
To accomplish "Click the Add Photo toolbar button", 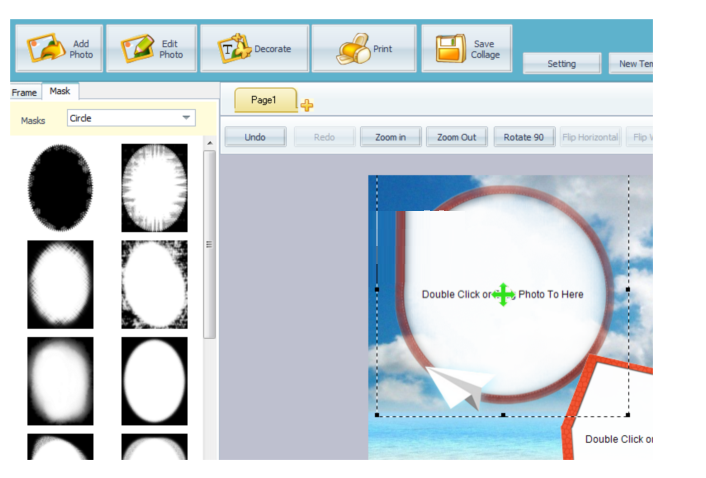I will (59, 49).
